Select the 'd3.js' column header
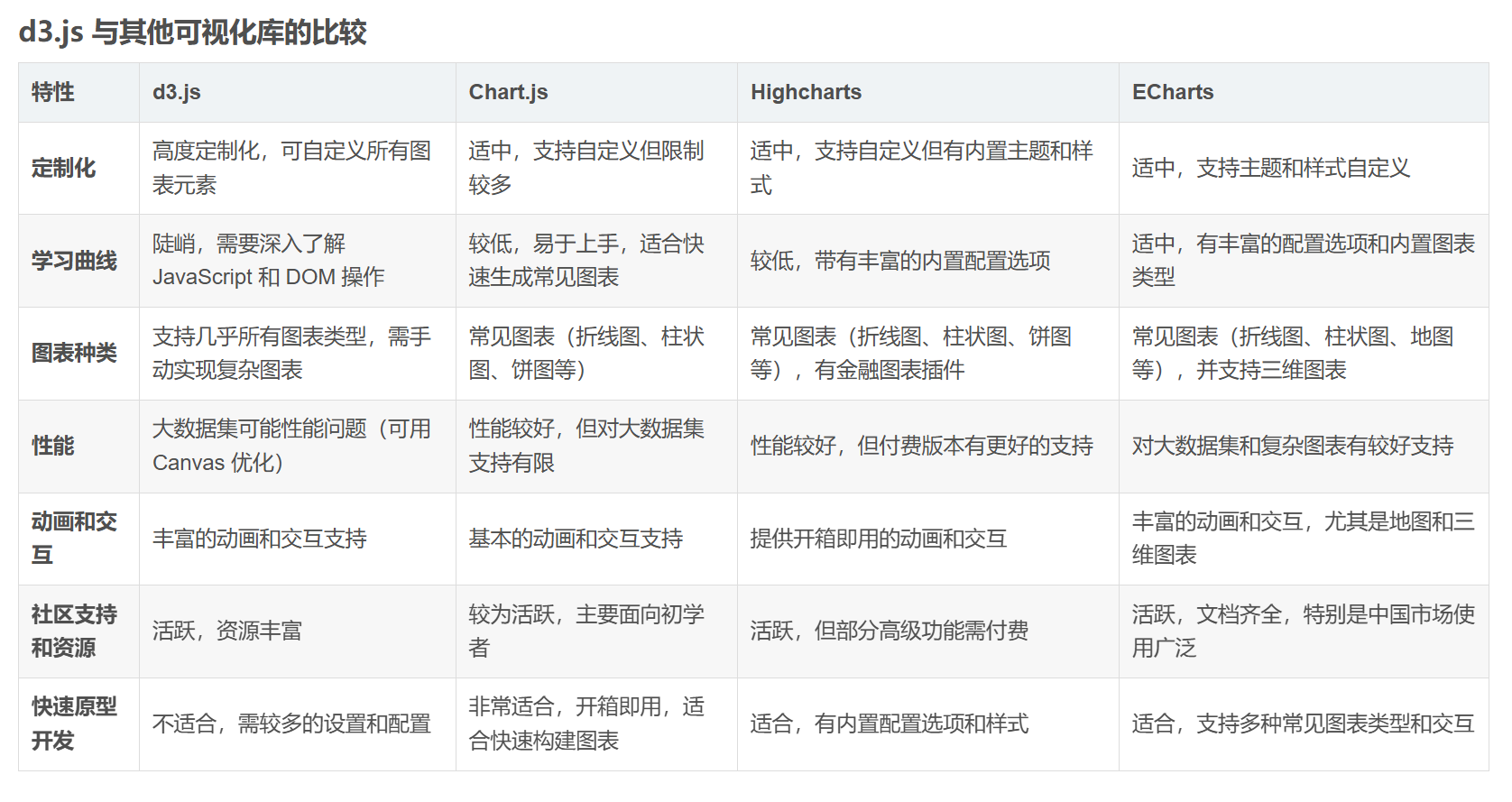This screenshot has width=1512, height=802. (x=298, y=92)
